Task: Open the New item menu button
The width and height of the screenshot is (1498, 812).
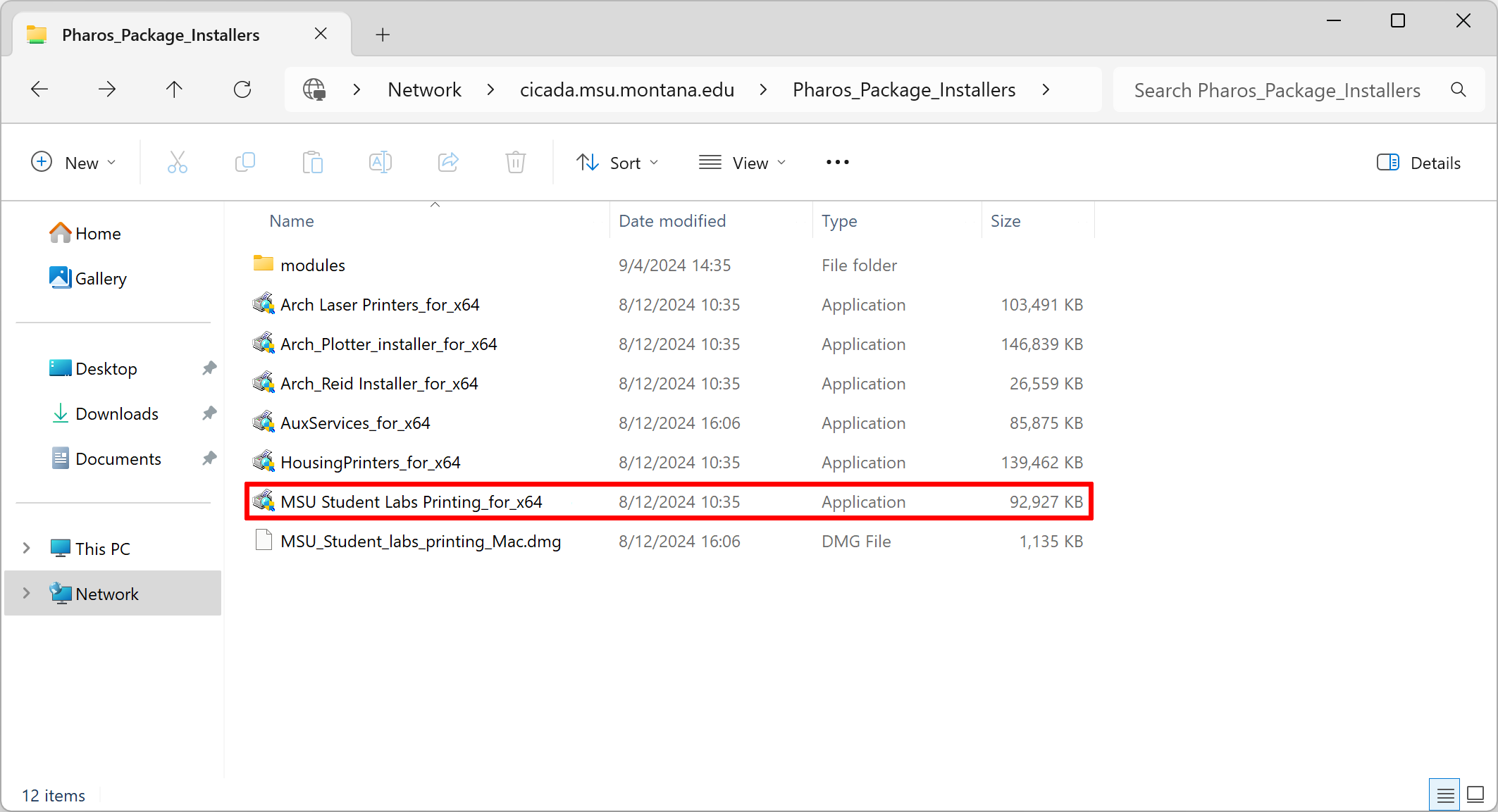Action: tap(75, 162)
